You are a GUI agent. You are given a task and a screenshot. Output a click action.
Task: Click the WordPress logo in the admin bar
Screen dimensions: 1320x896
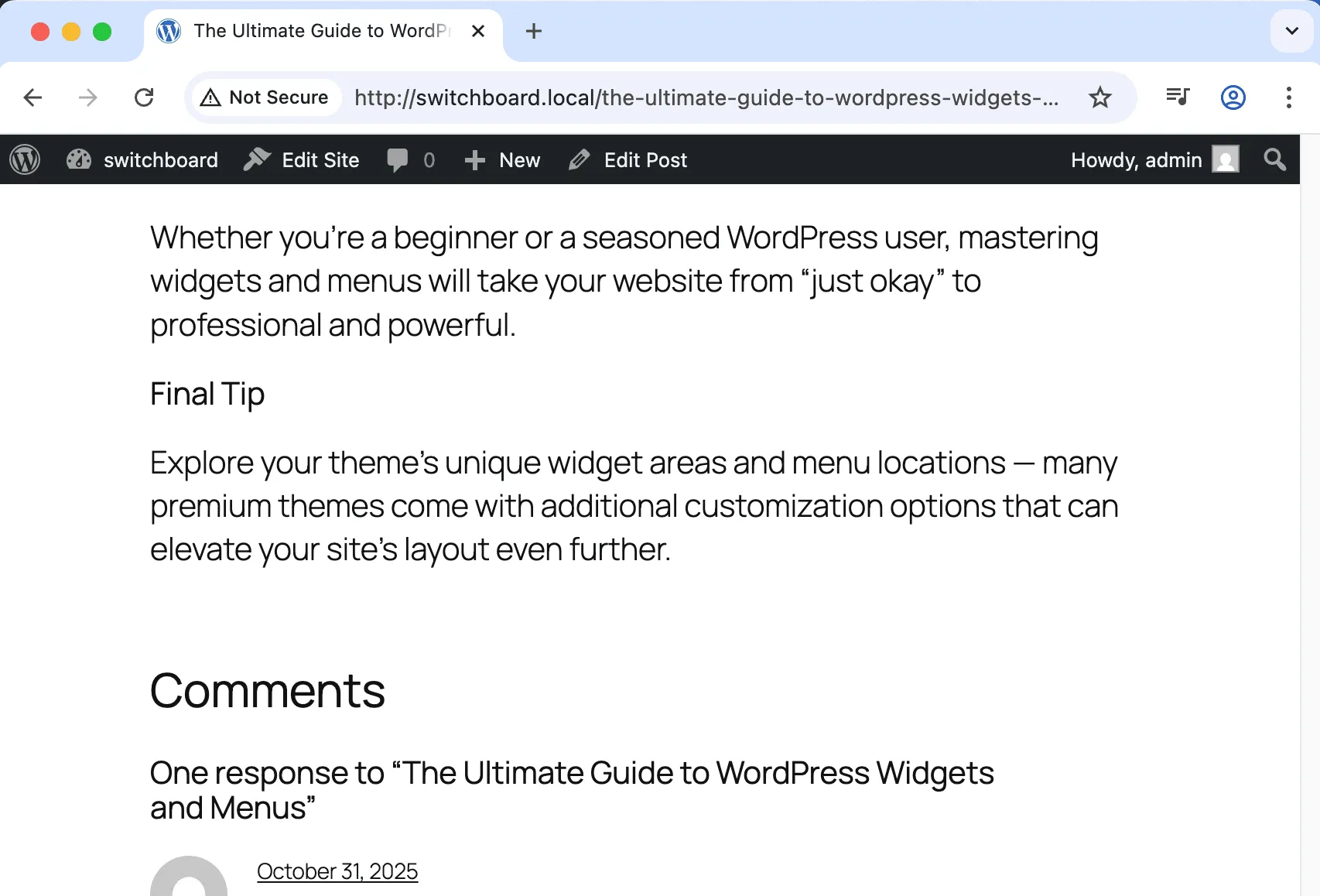(25, 159)
